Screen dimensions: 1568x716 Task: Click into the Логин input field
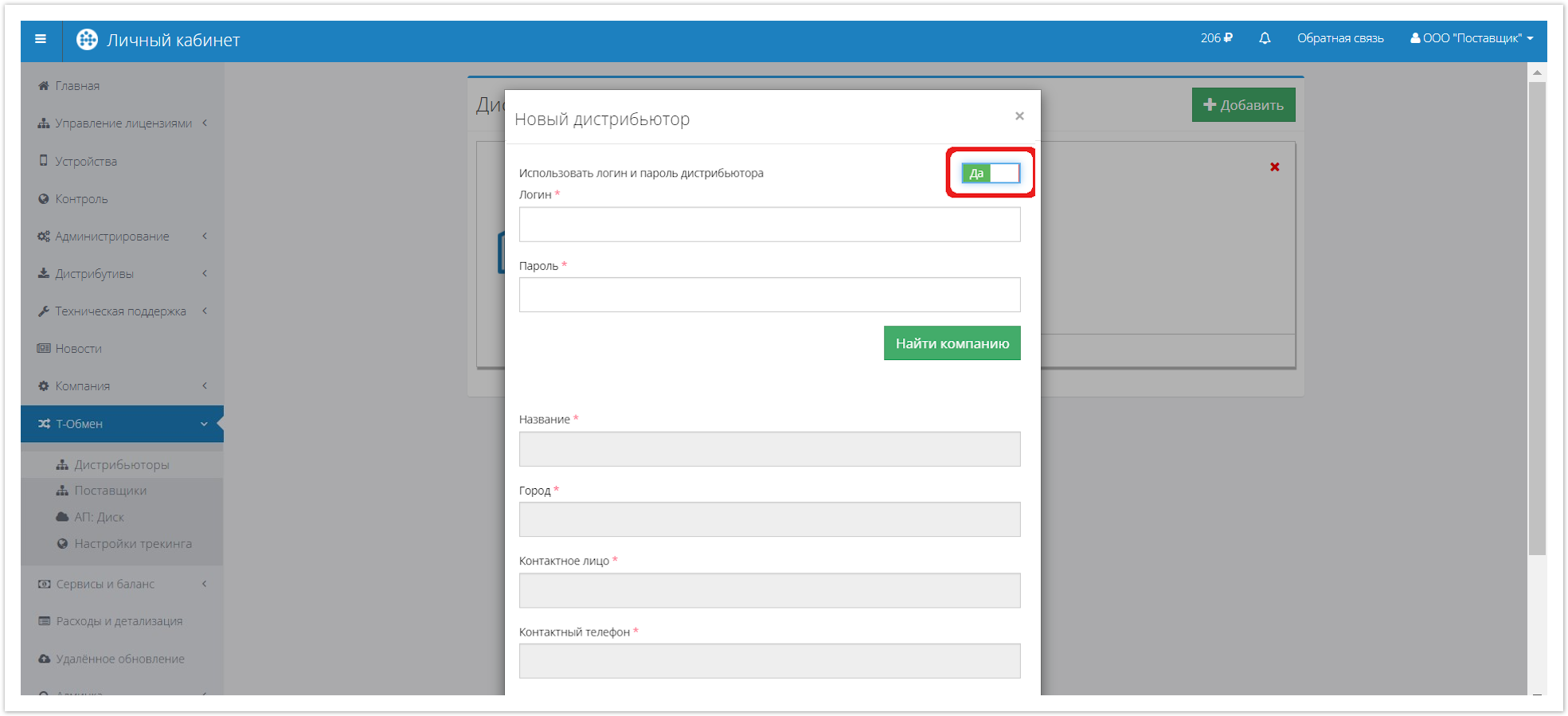769,225
